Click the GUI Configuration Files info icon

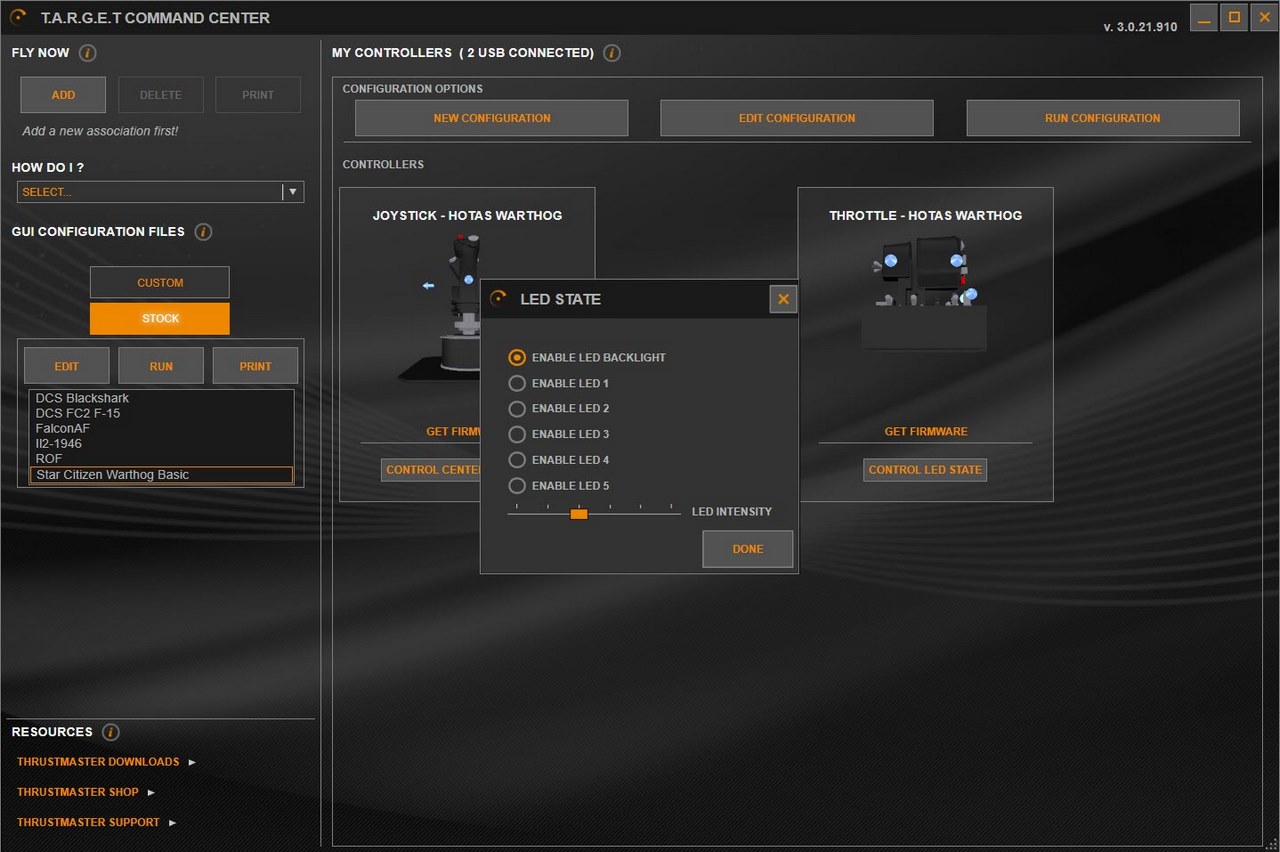tap(203, 232)
